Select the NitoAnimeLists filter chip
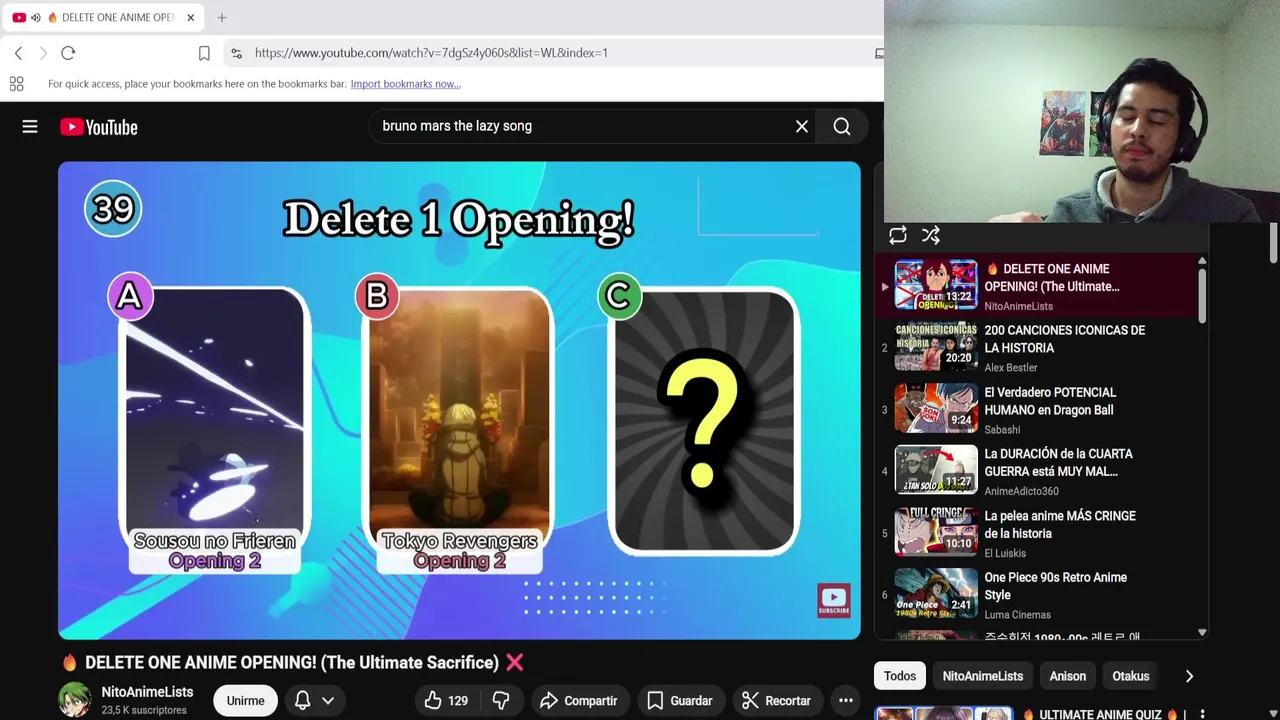The width and height of the screenshot is (1280, 720). pos(983,676)
